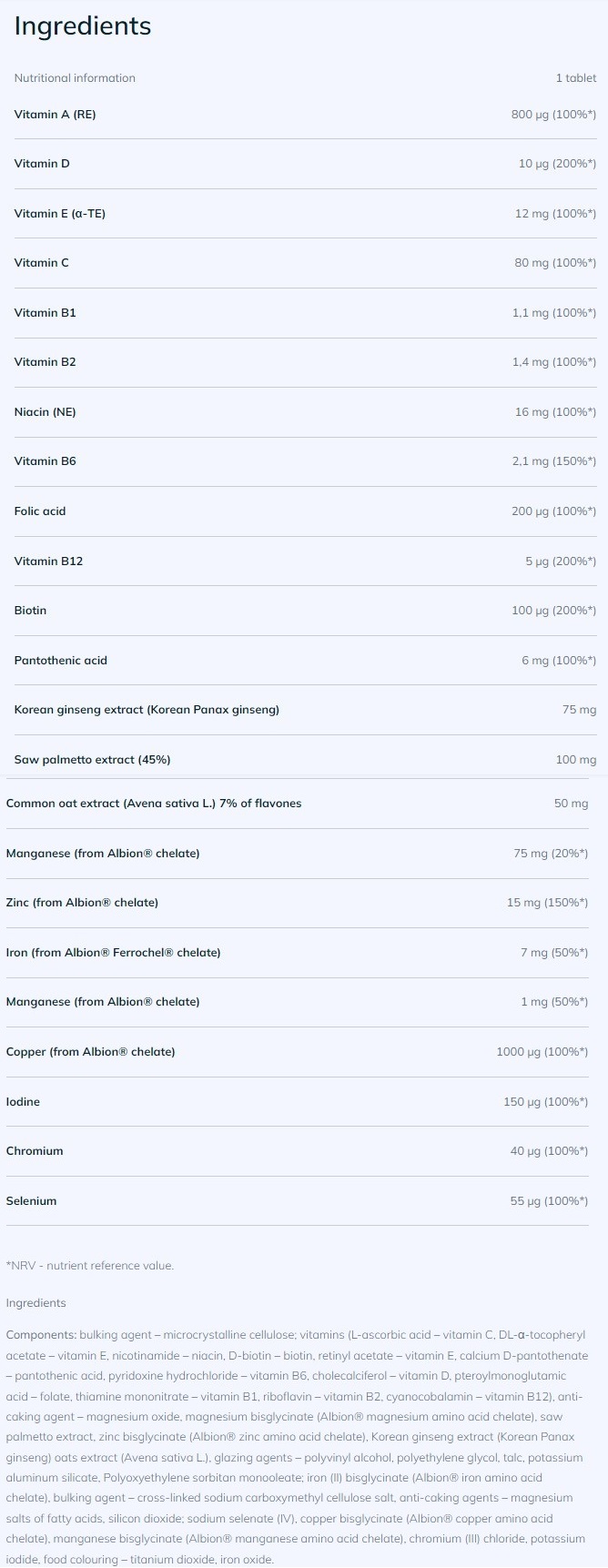Select the Vitamin A (RE) row label

55,115
